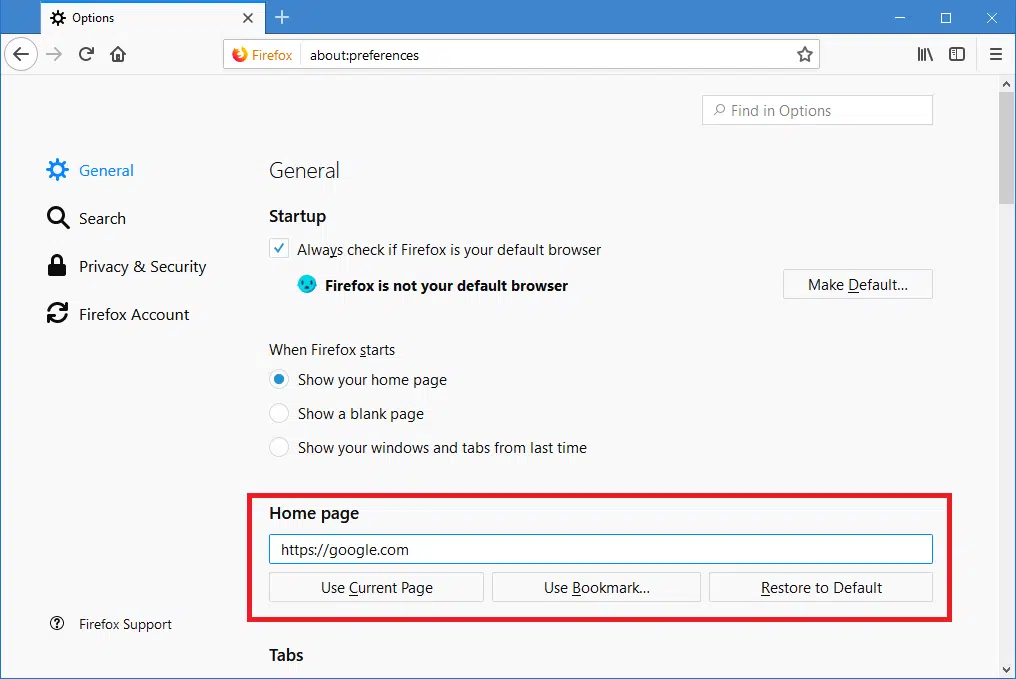Click the Firefox Account sync icon
This screenshot has width=1016, height=679.
point(56,314)
